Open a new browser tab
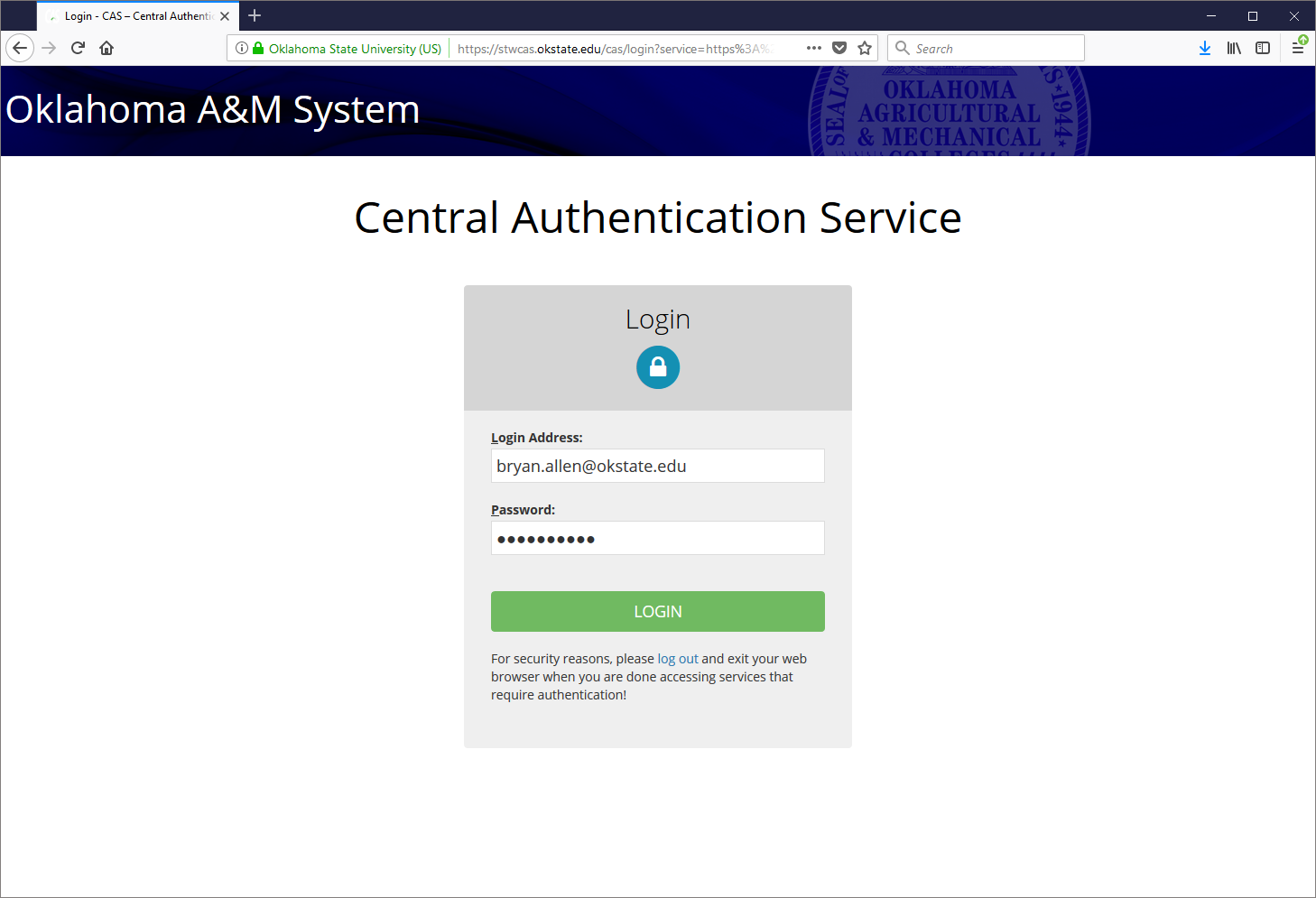Image resolution: width=1316 pixels, height=898 pixels. click(255, 15)
